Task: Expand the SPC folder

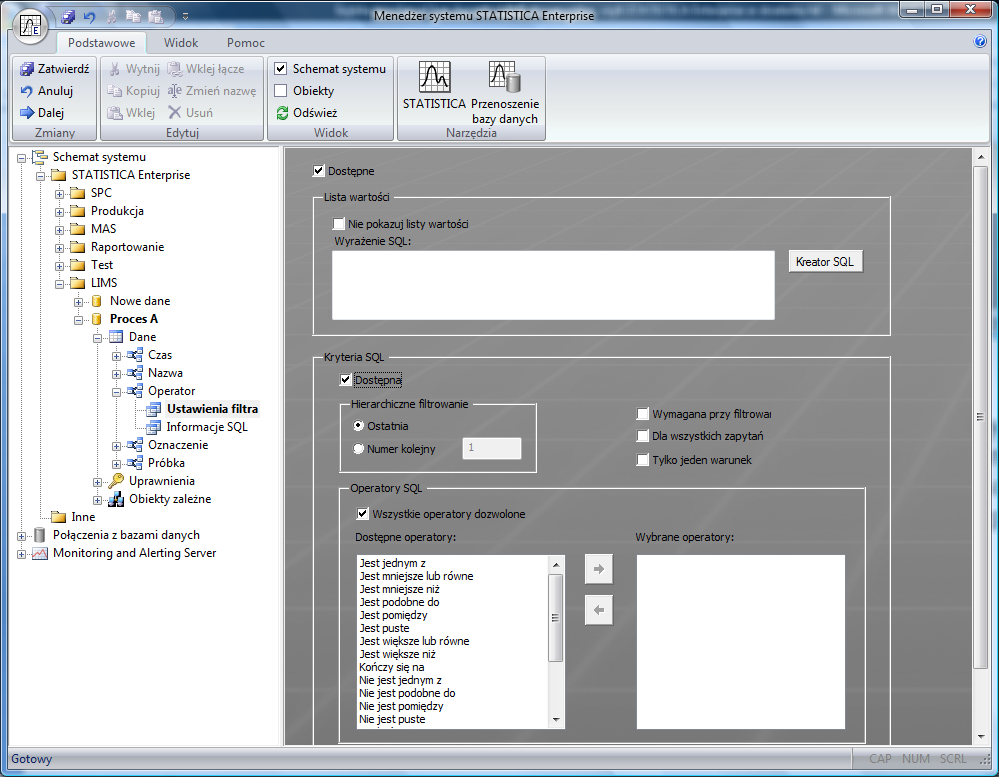Action: pyautogui.click(x=59, y=194)
